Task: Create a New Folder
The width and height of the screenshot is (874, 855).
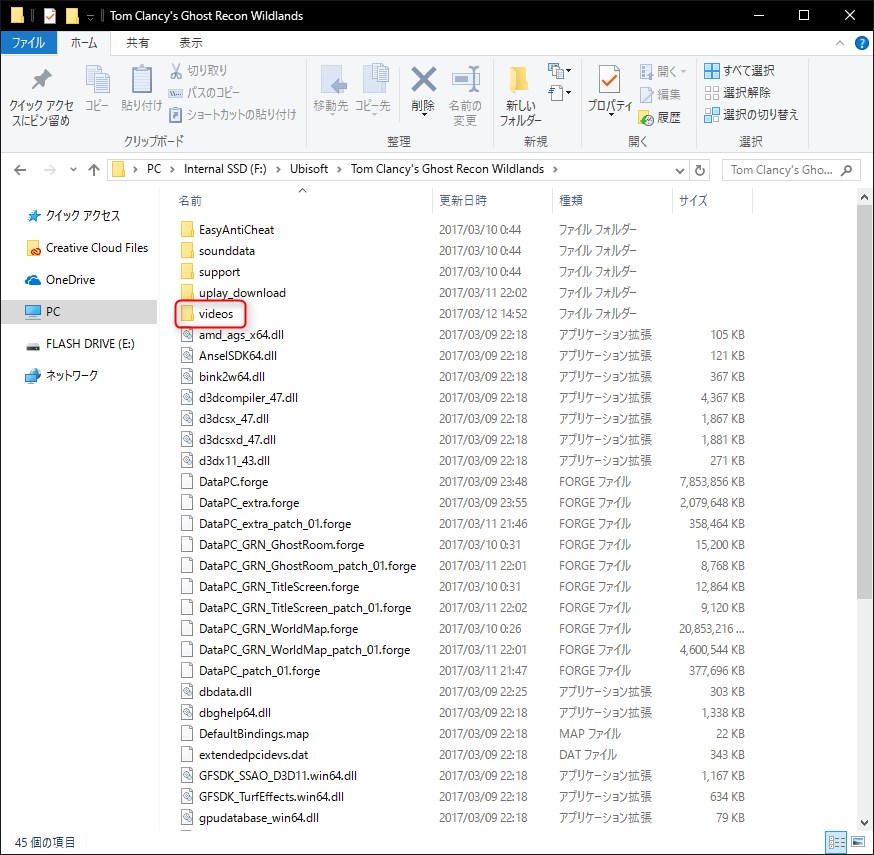Action: pos(520,96)
